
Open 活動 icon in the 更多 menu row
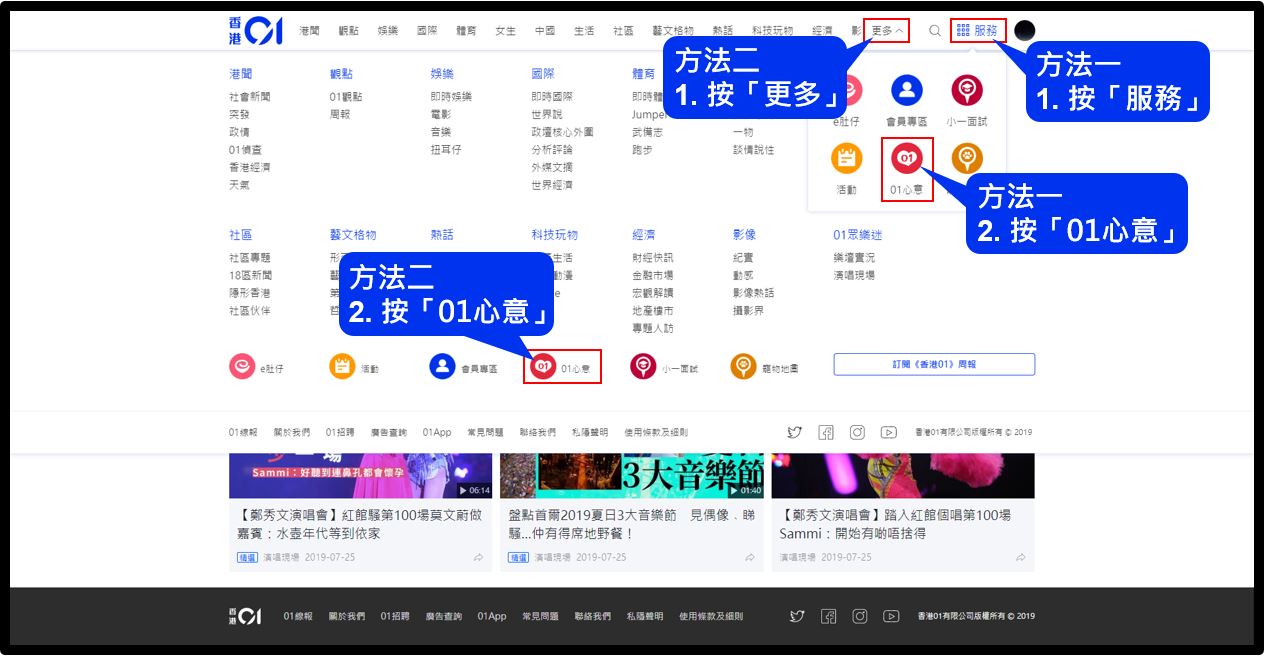(342, 367)
